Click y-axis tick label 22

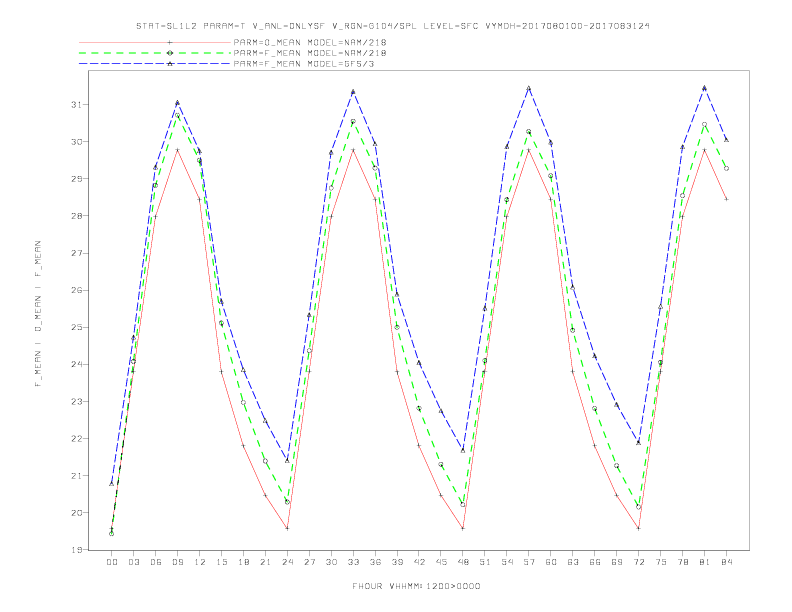(76, 438)
